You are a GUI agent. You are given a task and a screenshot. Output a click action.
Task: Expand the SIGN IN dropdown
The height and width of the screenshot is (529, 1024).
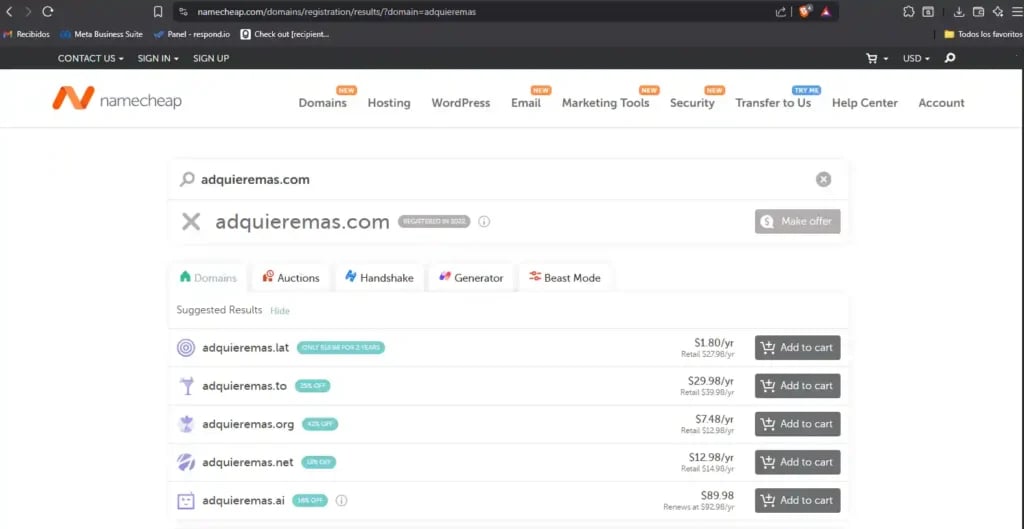(158, 58)
